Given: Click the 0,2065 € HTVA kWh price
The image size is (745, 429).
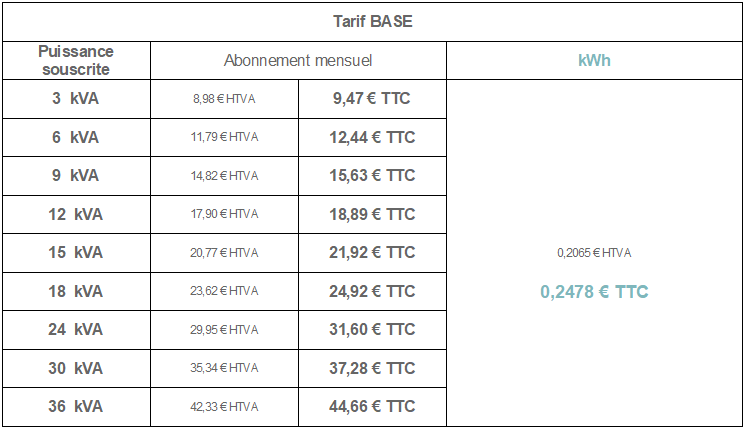Looking at the screenshot, I should [594, 253].
